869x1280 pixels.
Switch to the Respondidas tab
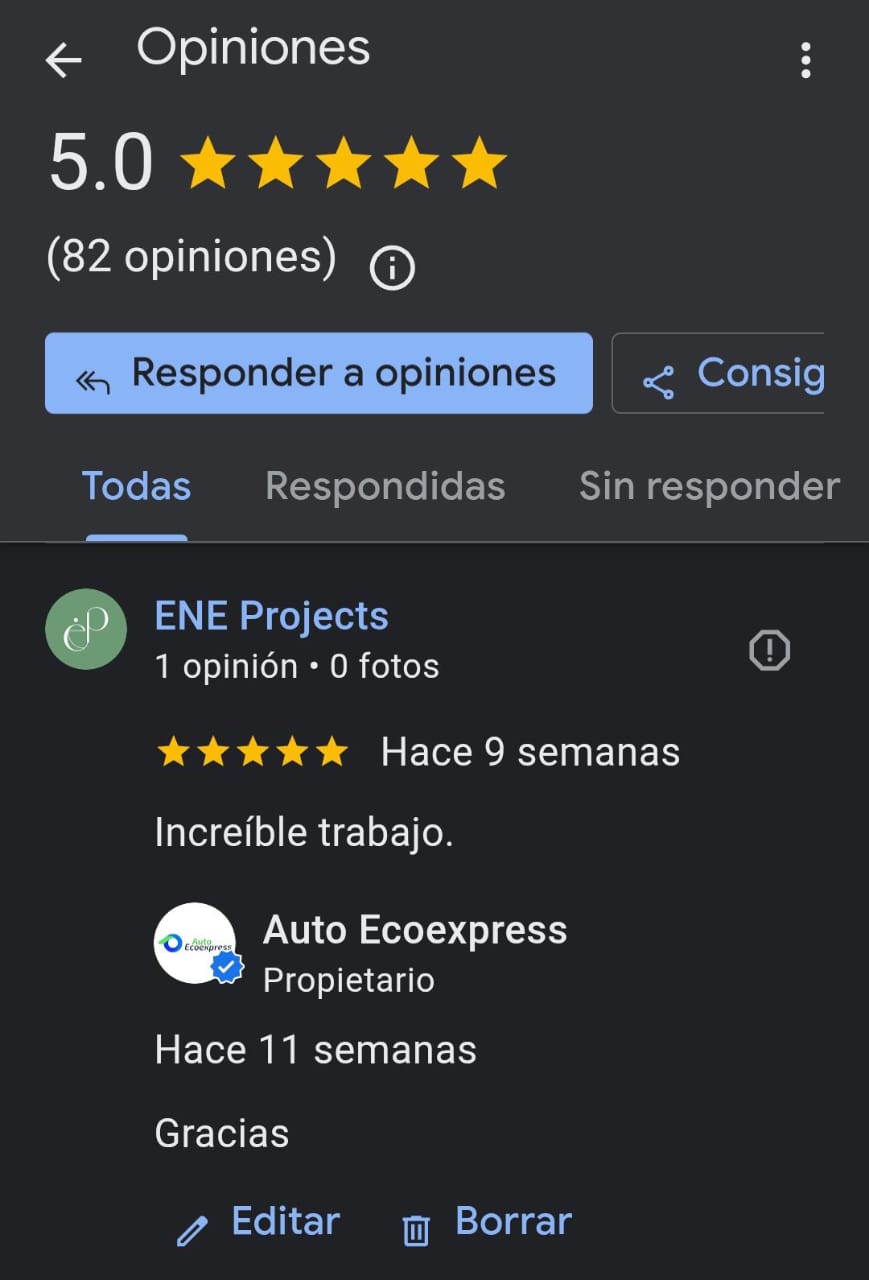[x=385, y=487]
